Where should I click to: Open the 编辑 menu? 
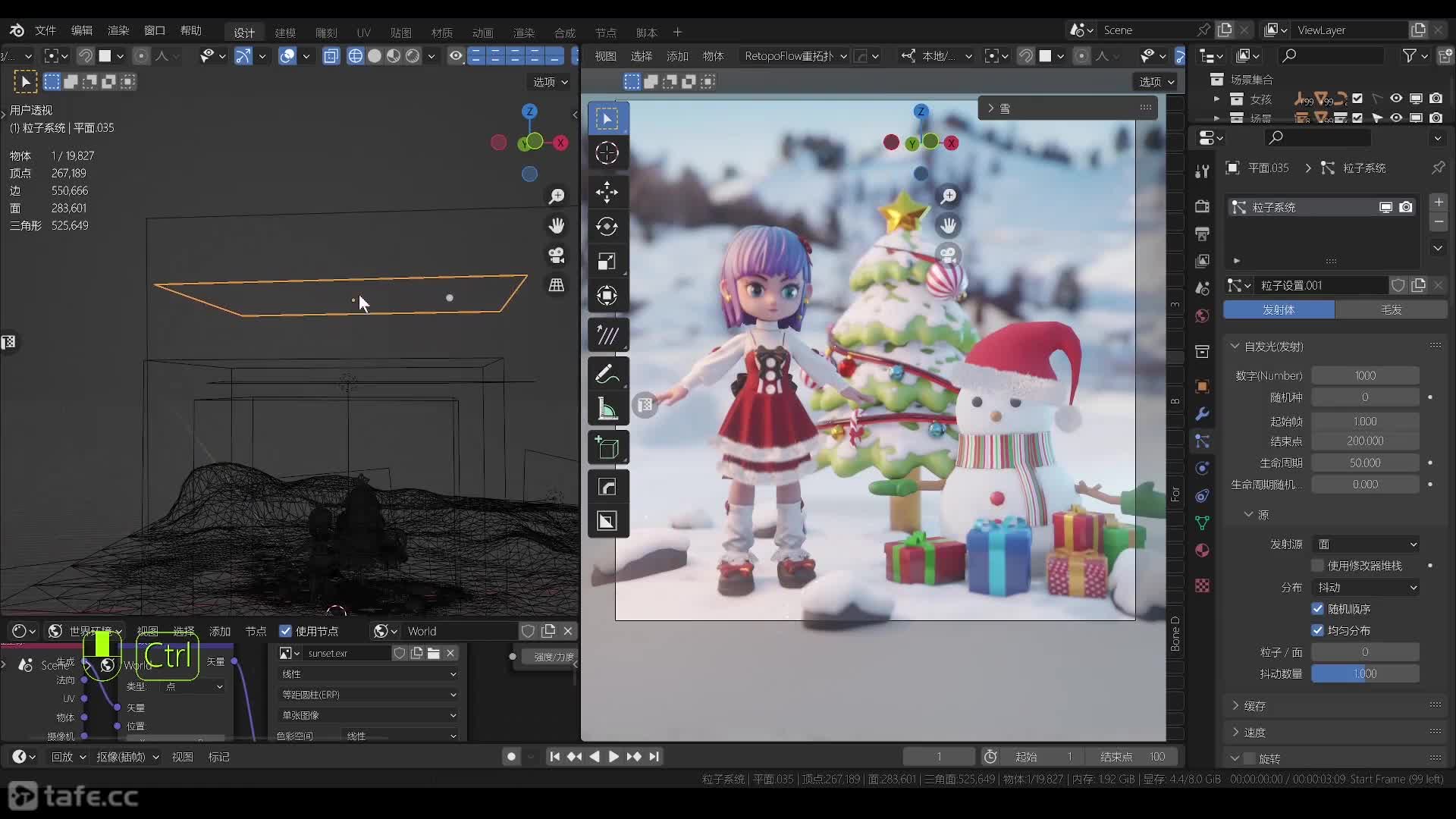pyautogui.click(x=82, y=30)
